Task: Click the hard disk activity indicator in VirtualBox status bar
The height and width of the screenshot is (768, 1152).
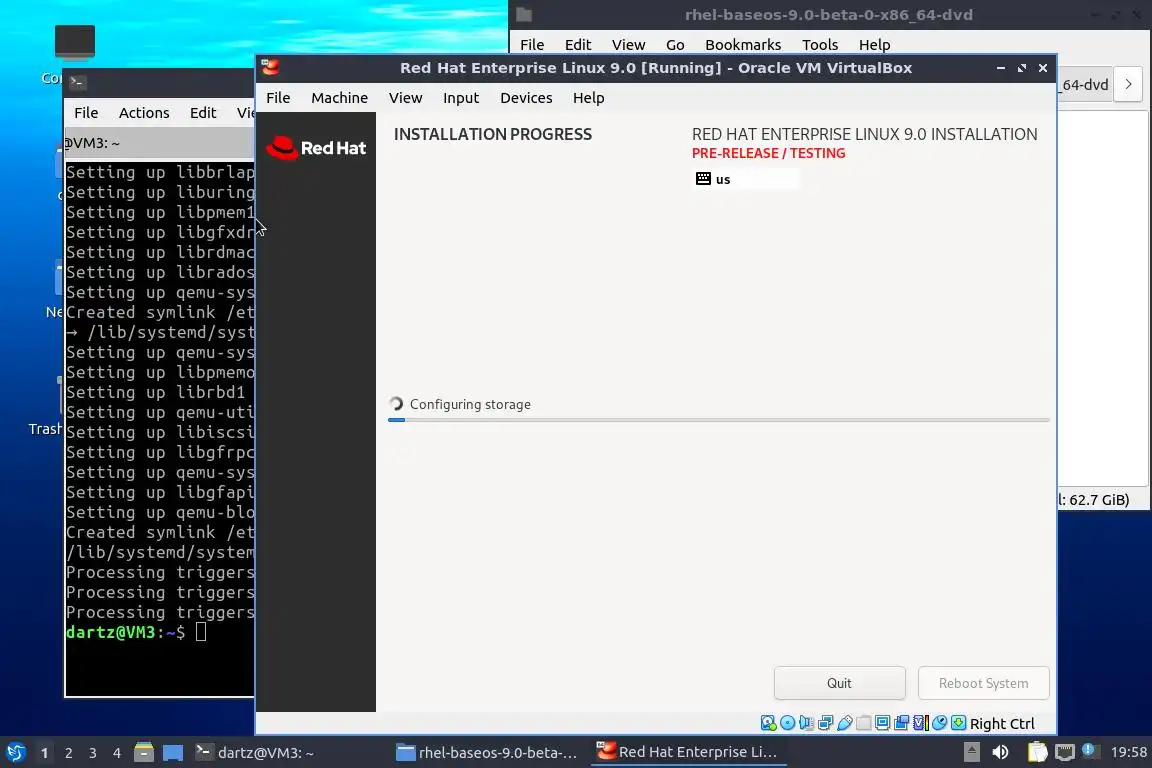Action: (x=768, y=723)
